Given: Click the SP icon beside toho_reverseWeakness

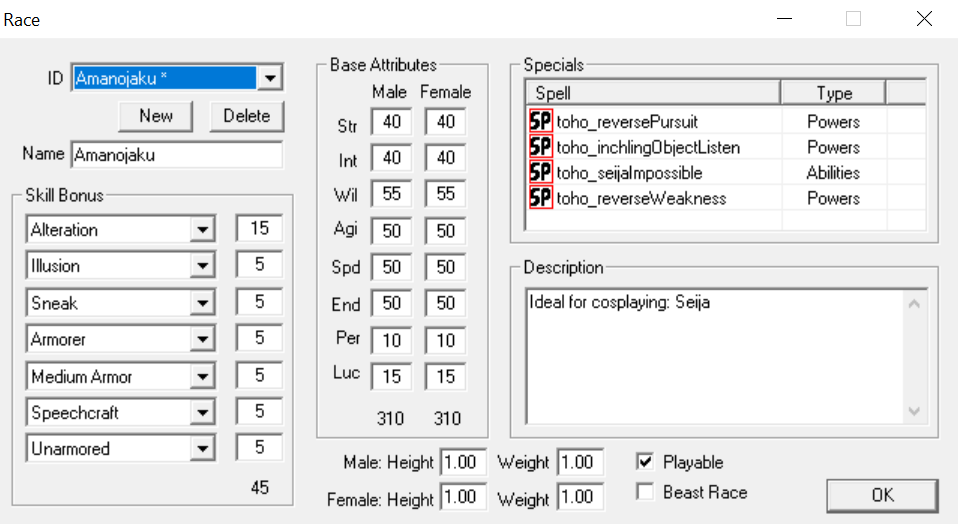Looking at the screenshot, I should (x=540, y=198).
